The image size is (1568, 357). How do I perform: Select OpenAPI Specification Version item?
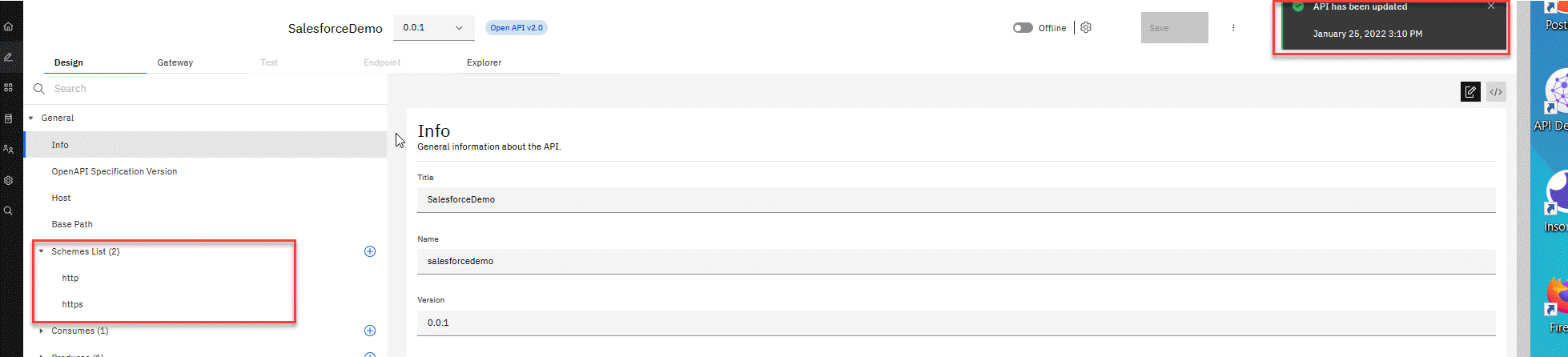click(115, 171)
